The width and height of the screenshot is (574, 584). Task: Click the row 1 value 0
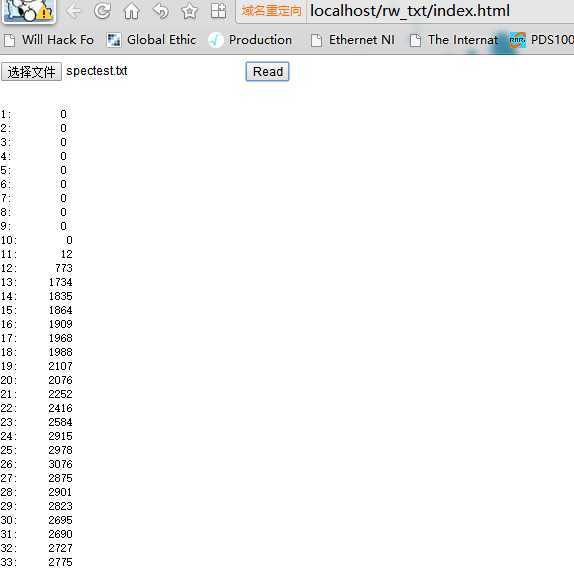click(x=64, y=114)
